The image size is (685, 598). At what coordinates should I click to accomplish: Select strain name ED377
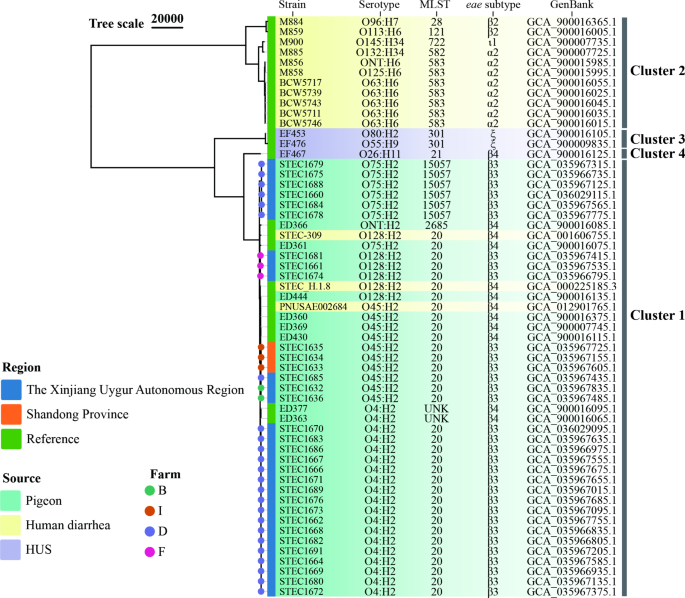(x=293, y=408)
